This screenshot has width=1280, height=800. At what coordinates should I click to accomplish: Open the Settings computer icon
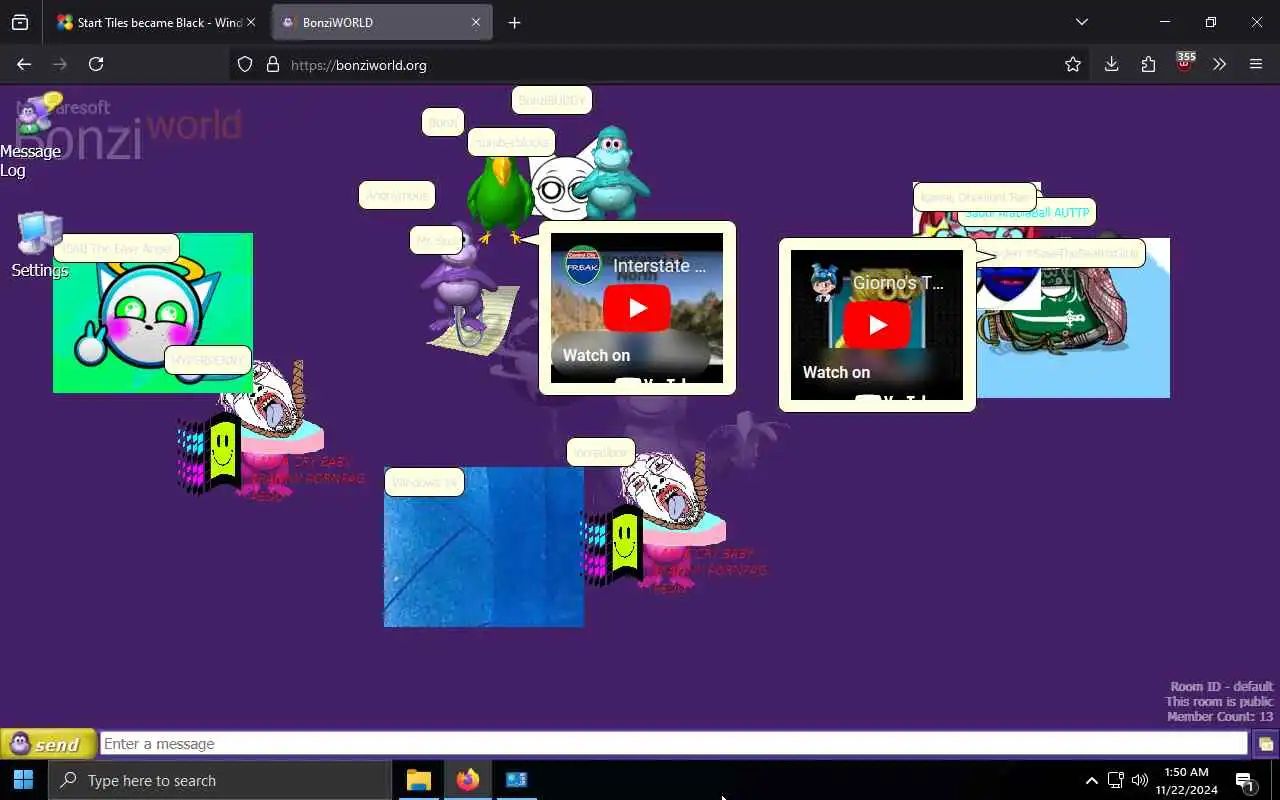pos(39,245)
